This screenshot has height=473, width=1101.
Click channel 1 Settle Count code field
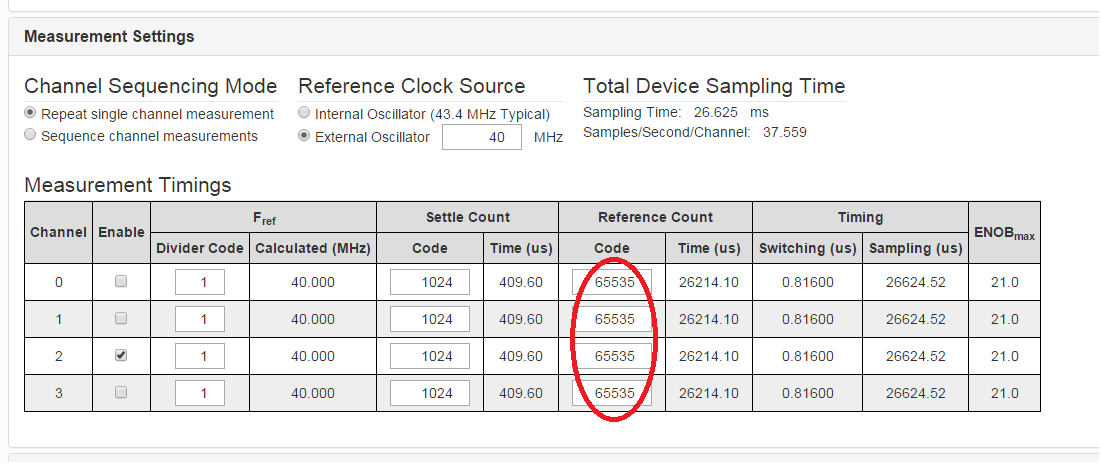(x=430, y=319)
